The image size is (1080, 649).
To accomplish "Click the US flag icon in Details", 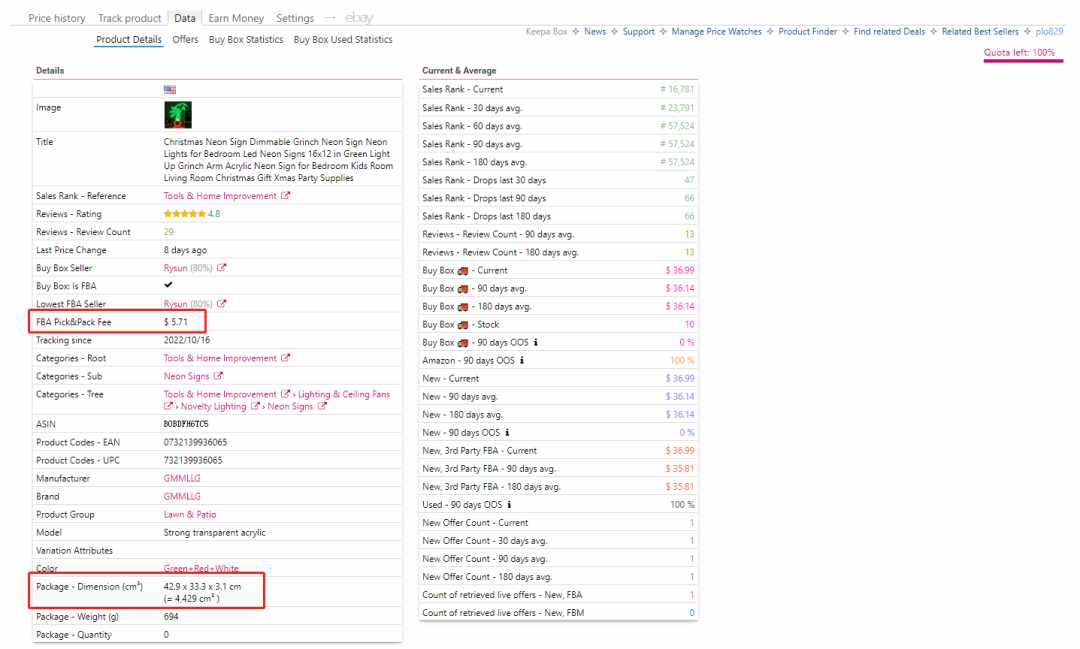I will (x=170, y=90).
